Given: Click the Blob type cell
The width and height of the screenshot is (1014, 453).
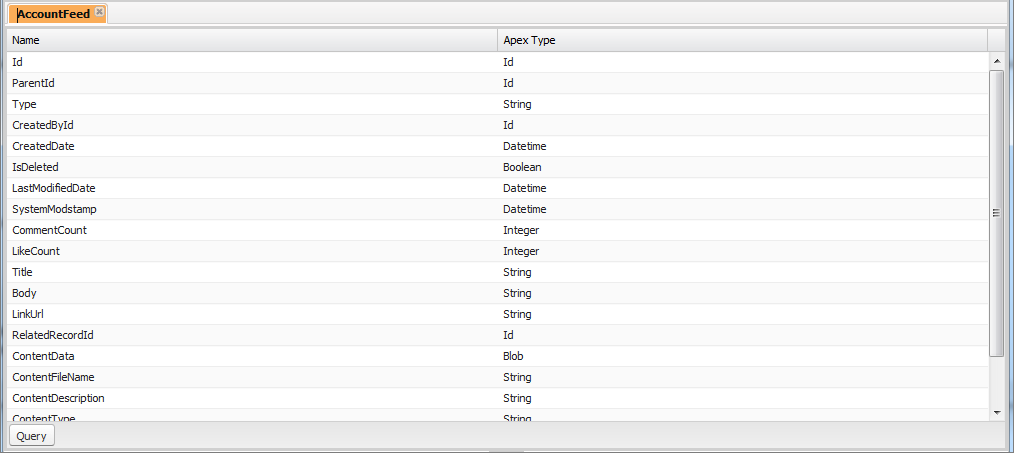Looking at the screenshot, I should tap(513, 356).
